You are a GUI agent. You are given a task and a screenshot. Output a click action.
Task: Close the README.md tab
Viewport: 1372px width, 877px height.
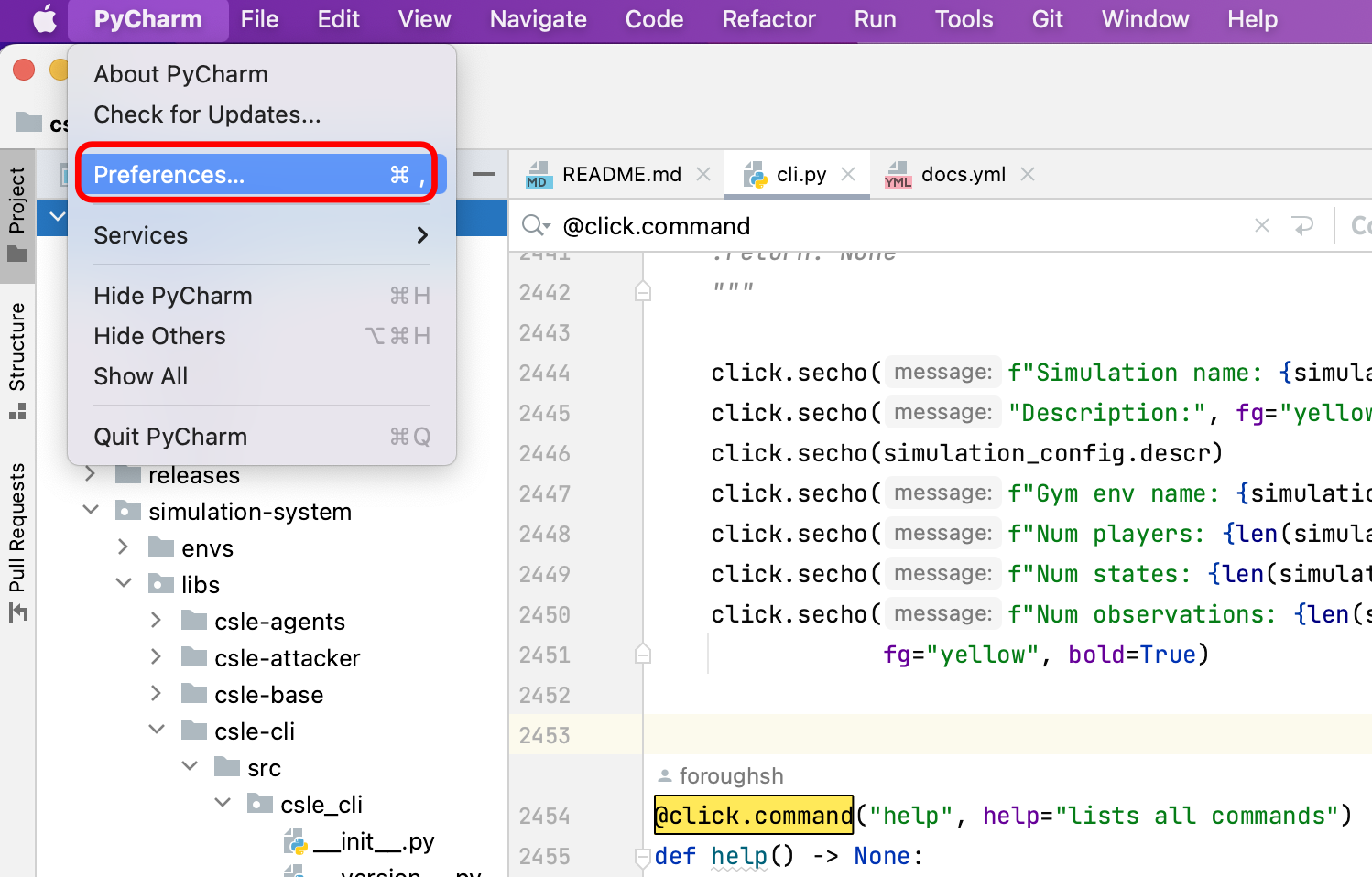(x=703, y=174)
